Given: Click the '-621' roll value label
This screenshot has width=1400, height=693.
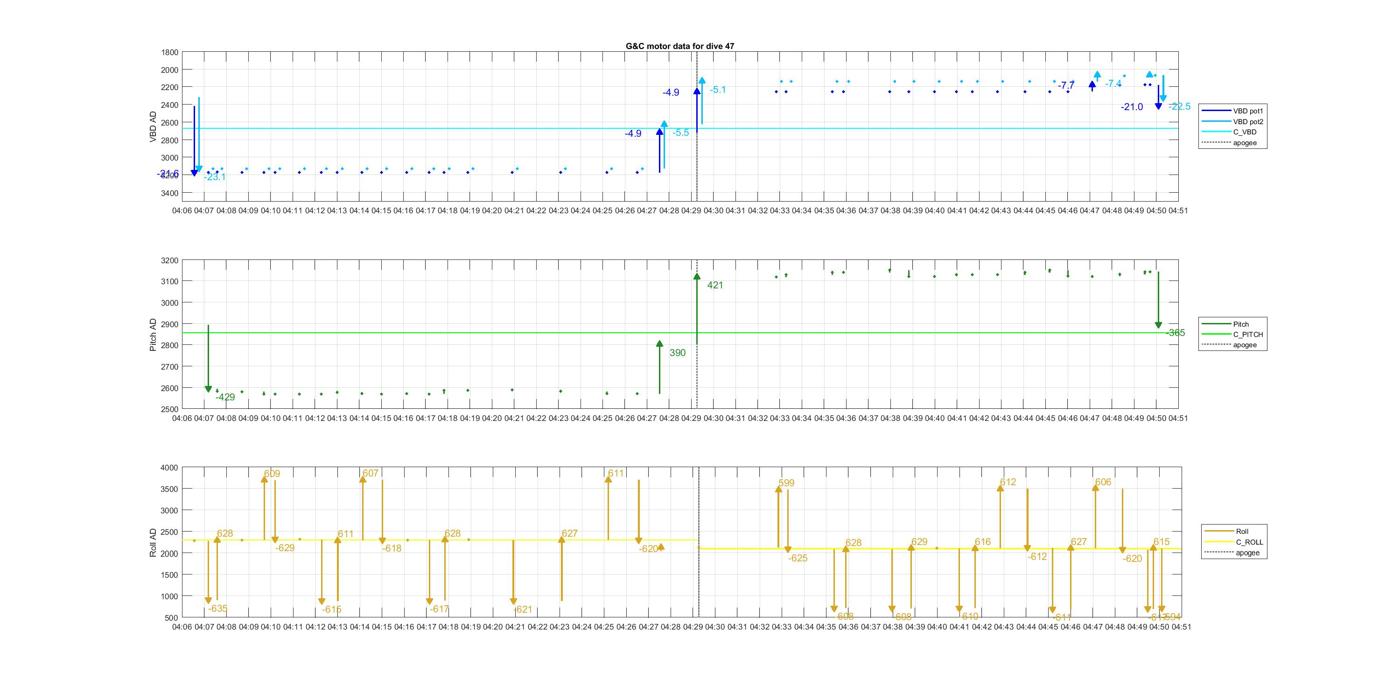Looking at the screenshot, I should (523, 610).
